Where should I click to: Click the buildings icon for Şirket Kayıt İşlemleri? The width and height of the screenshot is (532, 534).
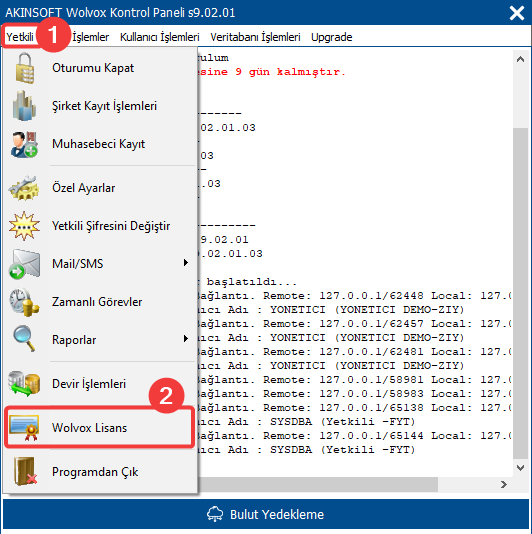pos(24,106)
